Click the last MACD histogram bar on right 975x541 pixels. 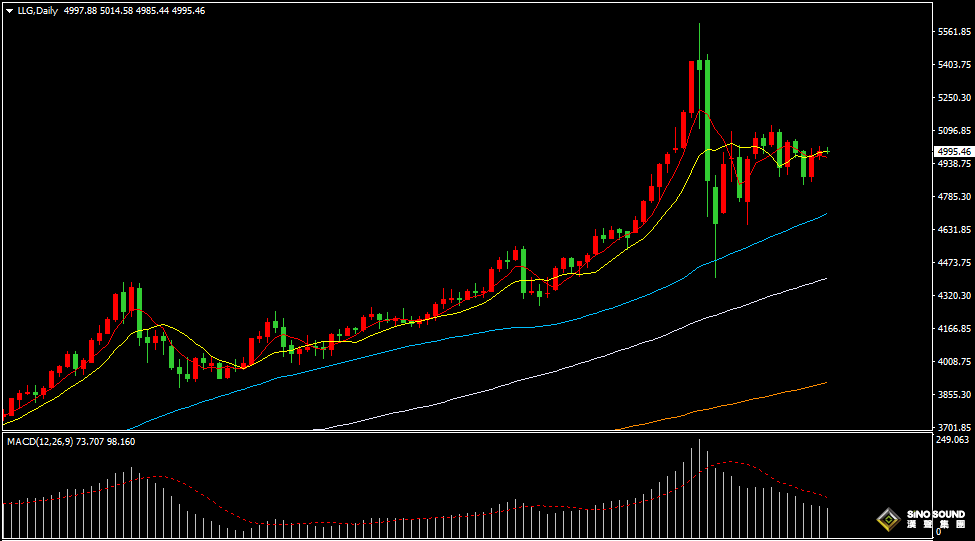click(x=828, y=520)
